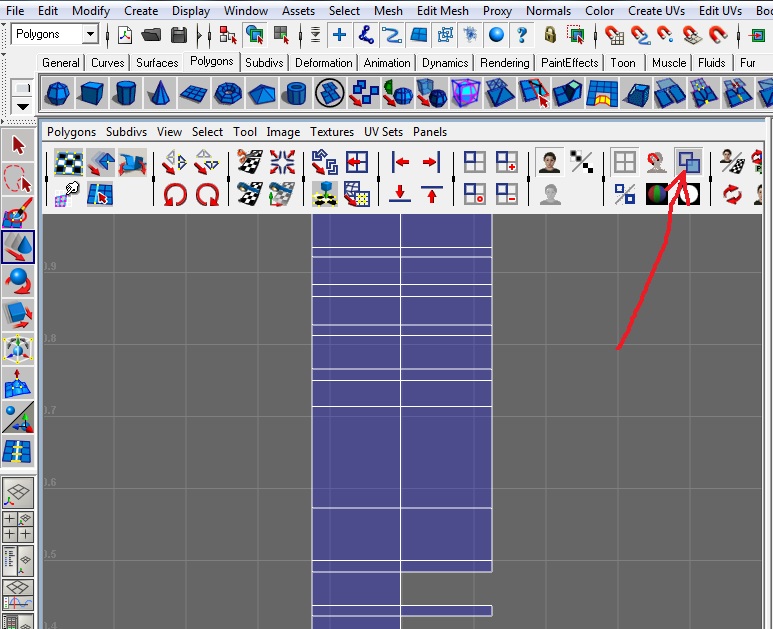Activate the Scale tool in toolbox
Screen dimensions: 773x629
click(18, 314)
